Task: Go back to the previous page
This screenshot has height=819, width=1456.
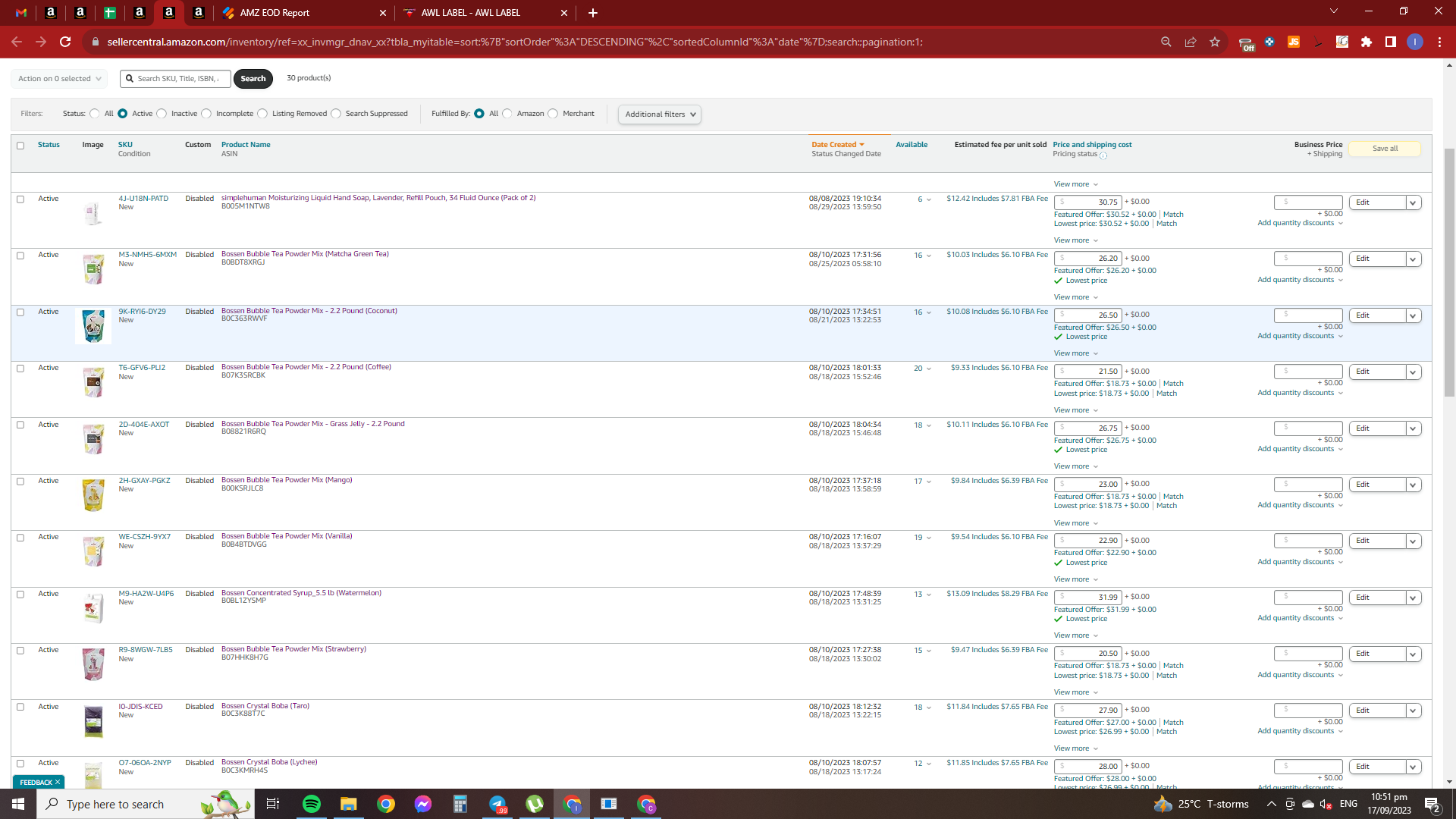Action: coord(17,42)
